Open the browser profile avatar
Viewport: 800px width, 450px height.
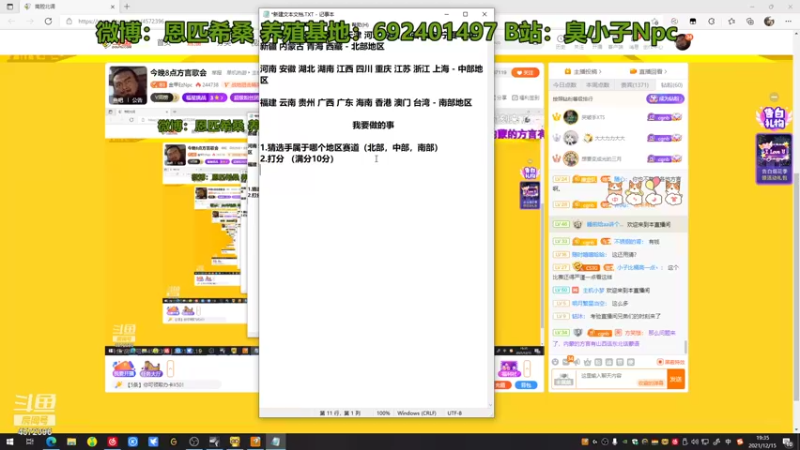(x=769, y=21)
